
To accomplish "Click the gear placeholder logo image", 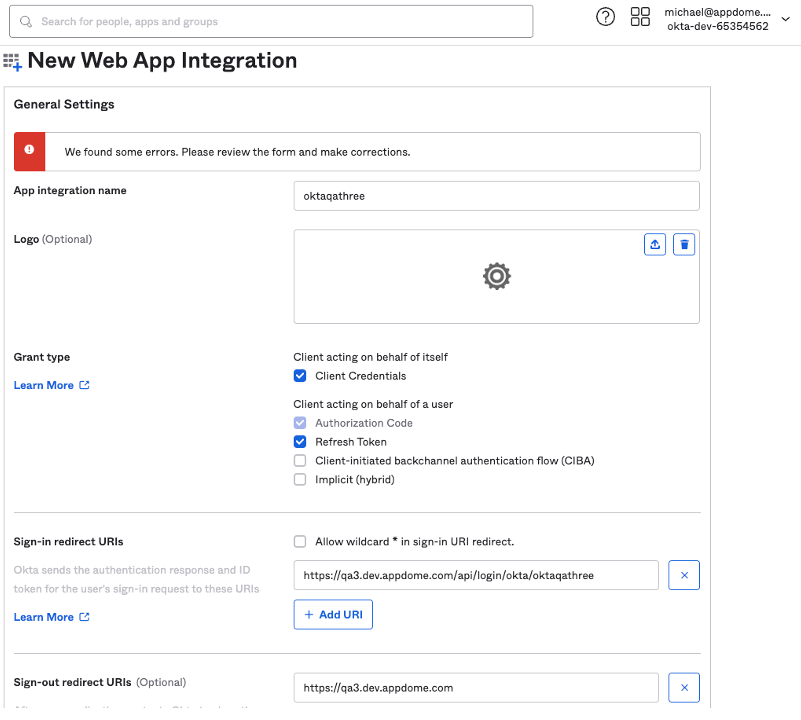I will click(x=496, y=276).
